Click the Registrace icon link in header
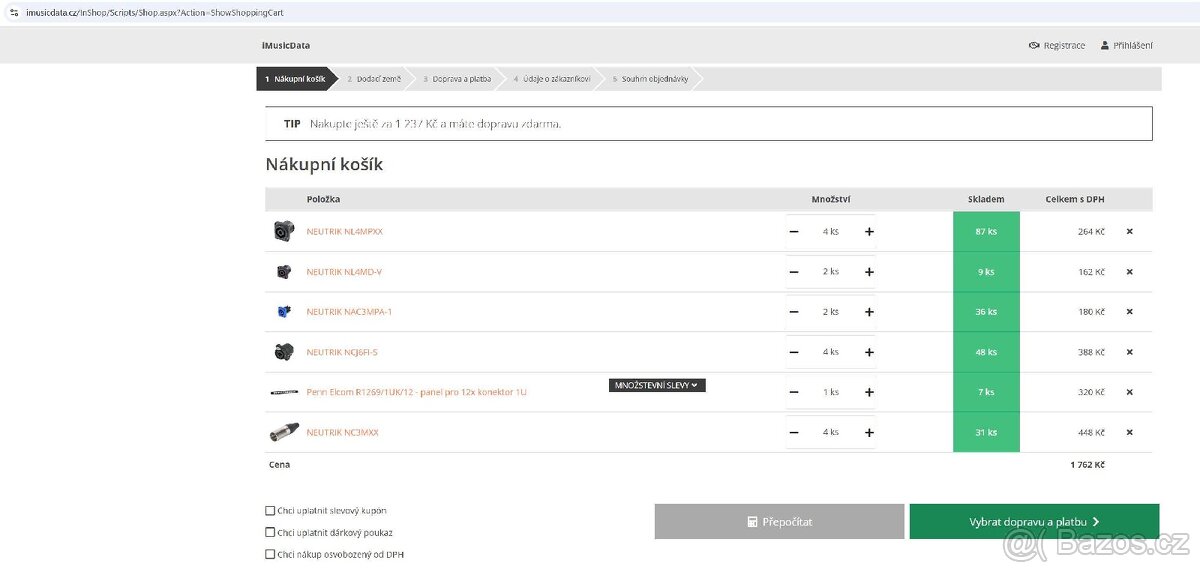Viewport: 1200px width, 572px height. coord(1034,46)
